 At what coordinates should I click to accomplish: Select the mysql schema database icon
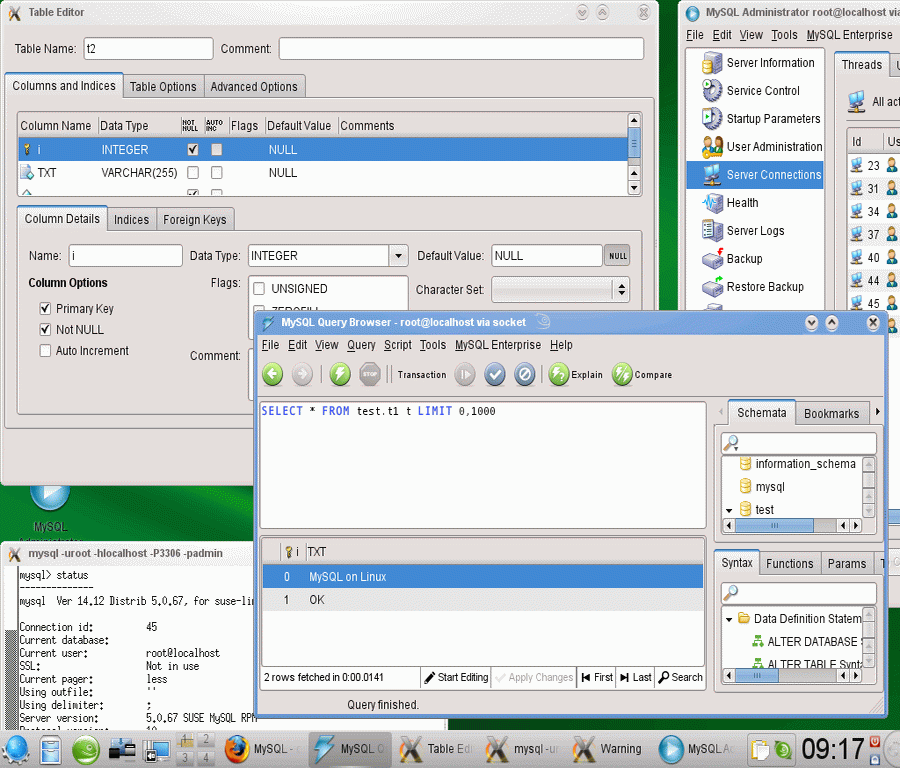pos(745,486)
